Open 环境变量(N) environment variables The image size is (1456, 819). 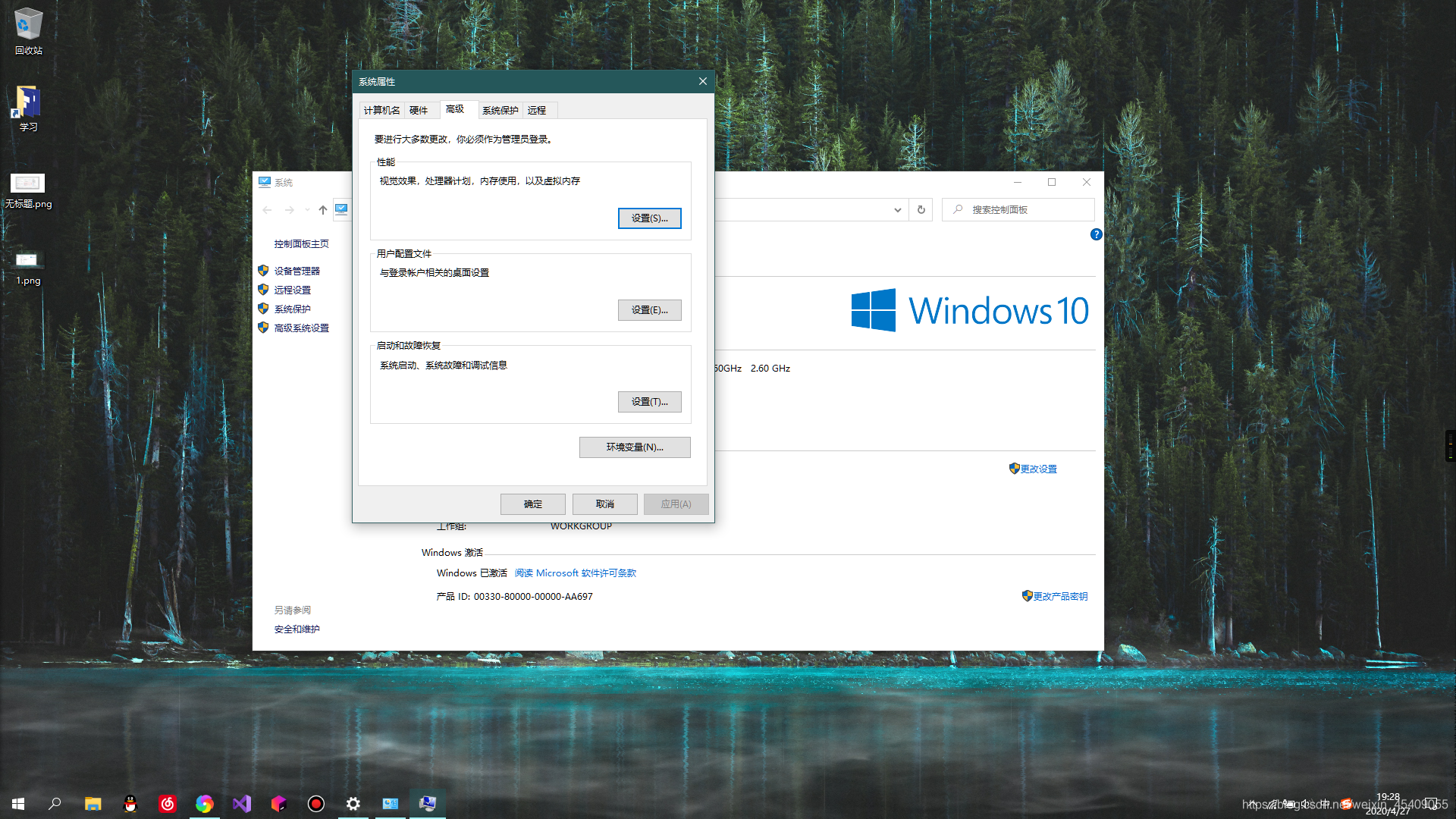[635, 447]
